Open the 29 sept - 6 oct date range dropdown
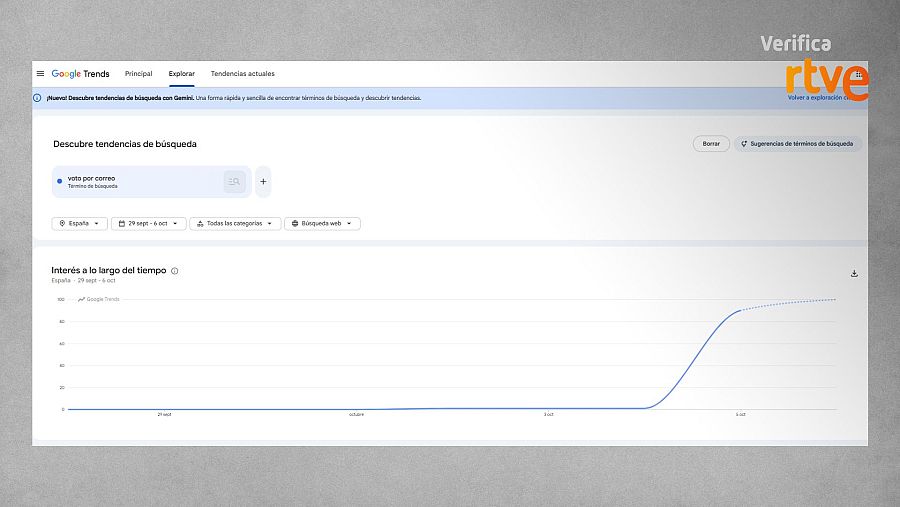 pyautogui.click(x=149, y=223)
